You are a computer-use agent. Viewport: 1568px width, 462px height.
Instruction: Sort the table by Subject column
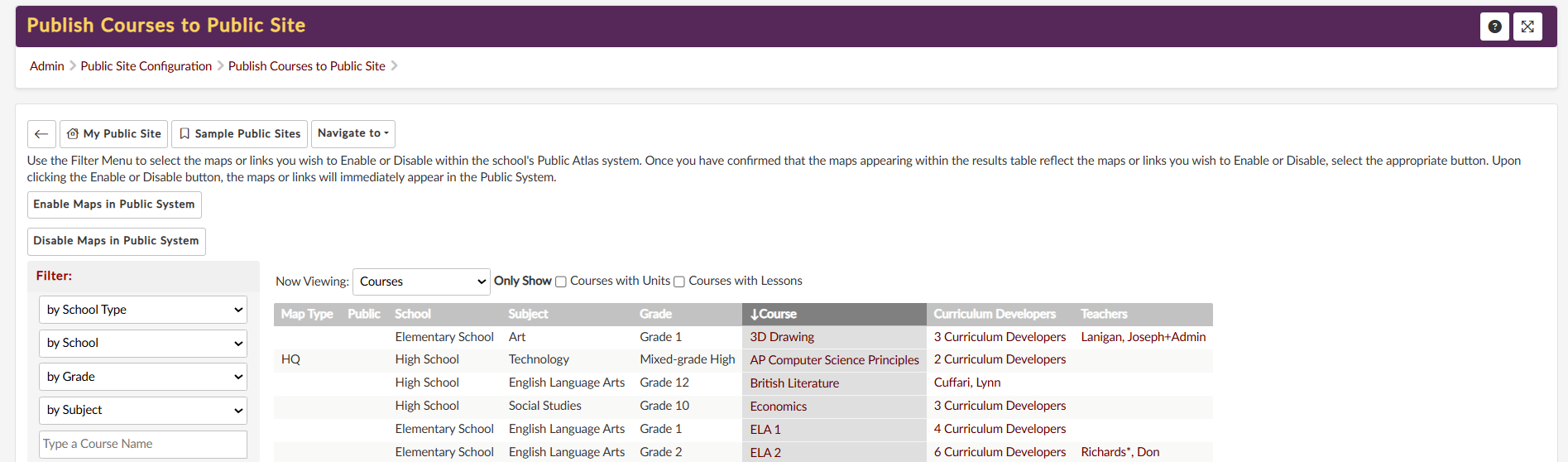528,315
